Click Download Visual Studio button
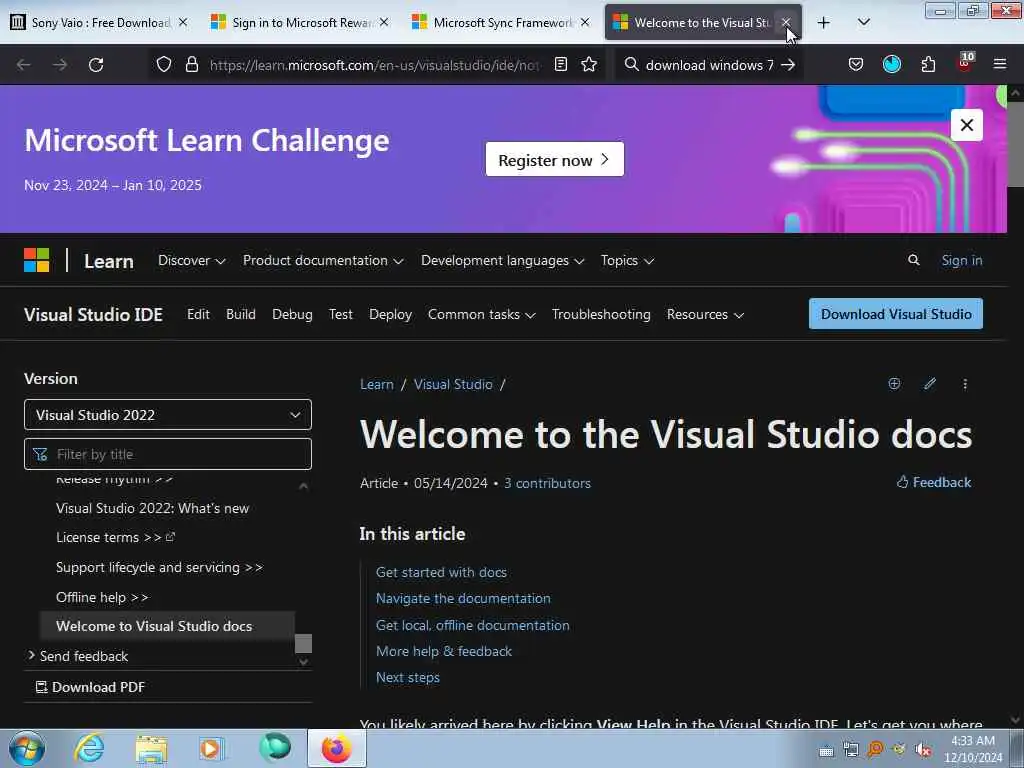Screen dimensions: 1024x768 point(895,314)
